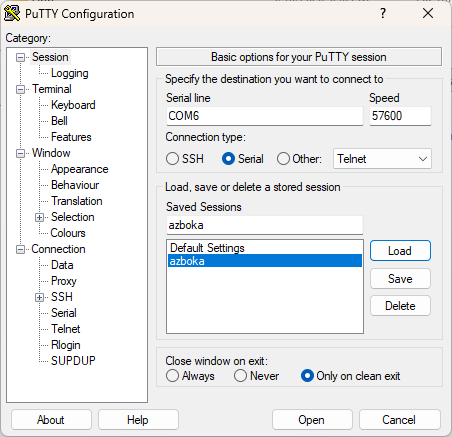Click the Open button to start session
The width and height of the screenshot is (452, 437).
(312, 420)
